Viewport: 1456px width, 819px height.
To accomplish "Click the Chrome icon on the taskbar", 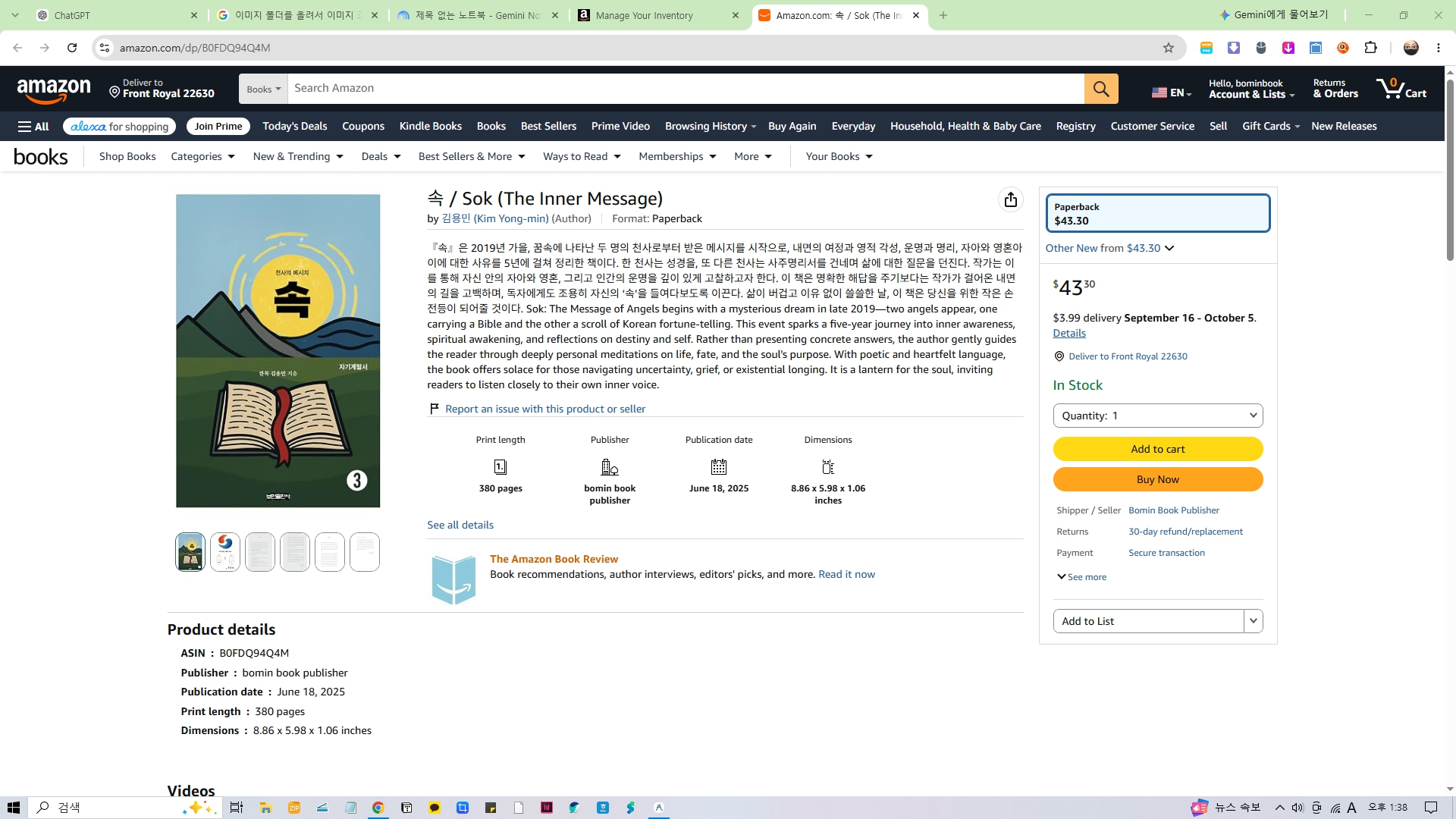I will (x=378, y=808).
